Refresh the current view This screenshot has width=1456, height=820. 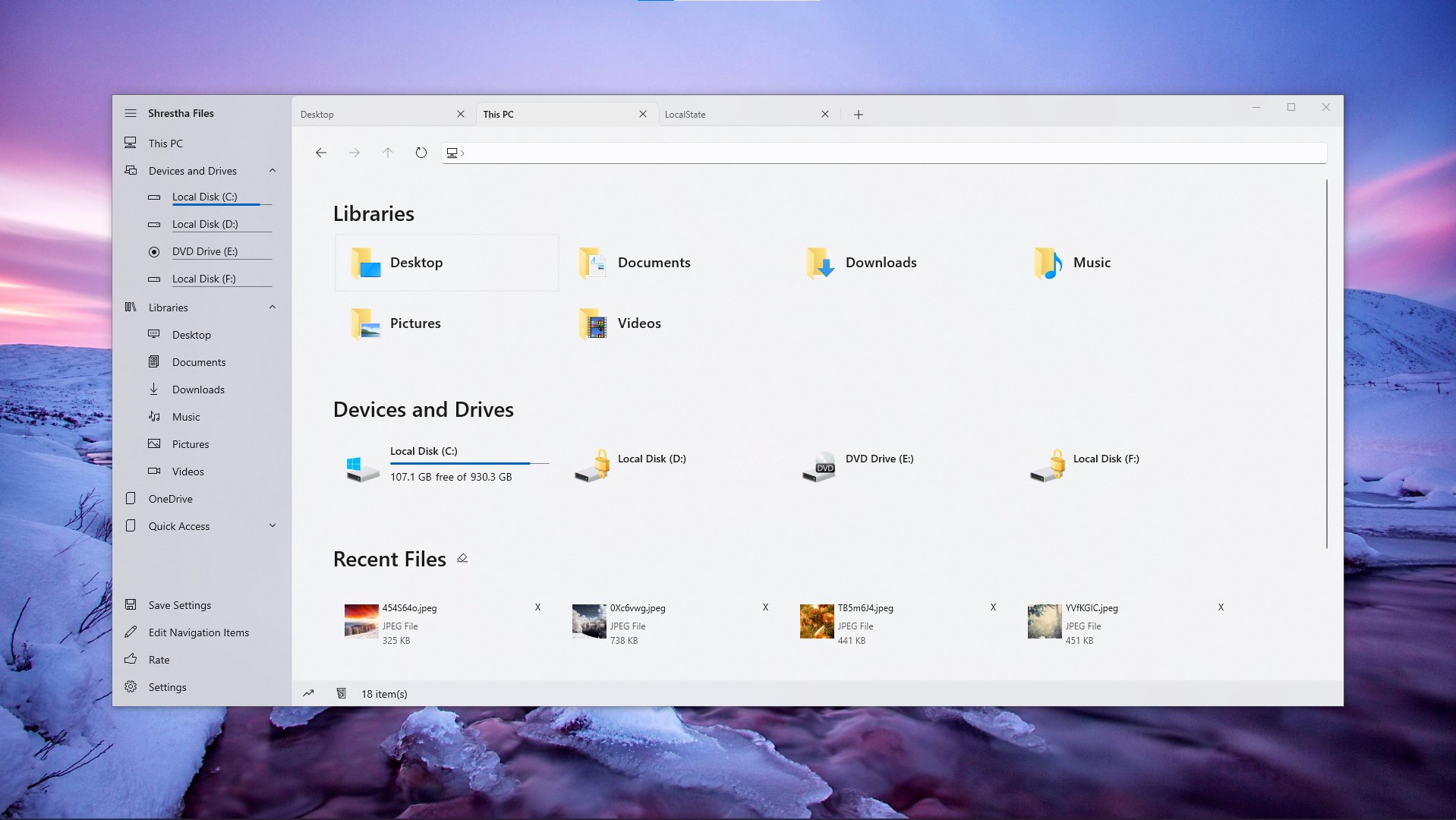pos(421,153)
